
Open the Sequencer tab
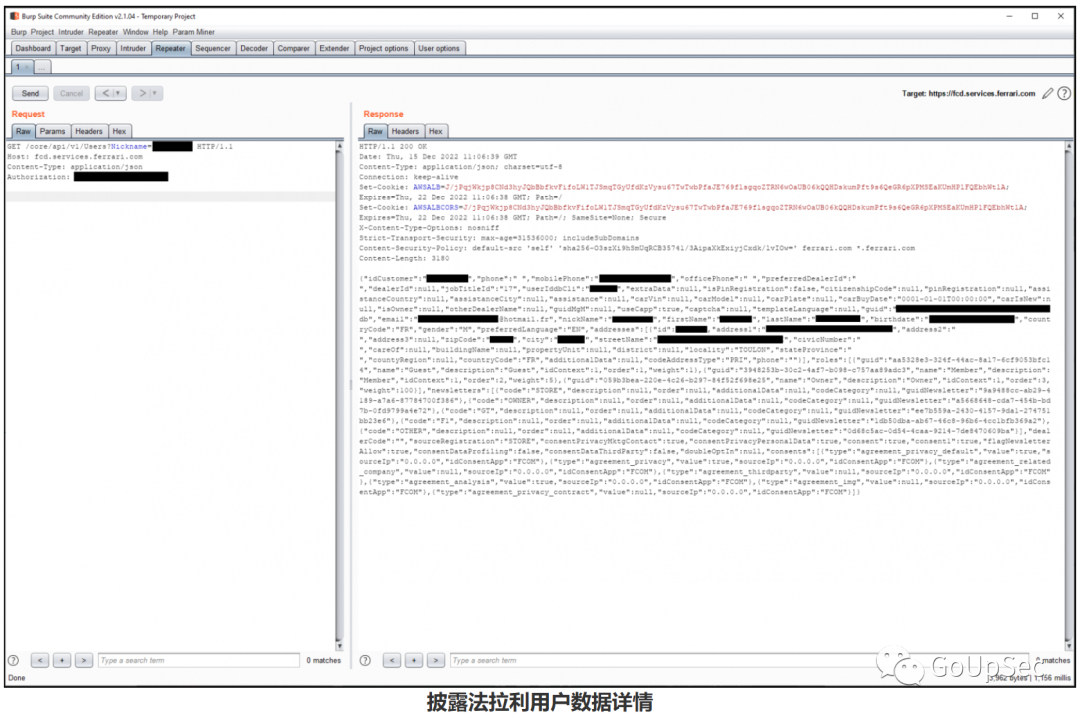213,48
